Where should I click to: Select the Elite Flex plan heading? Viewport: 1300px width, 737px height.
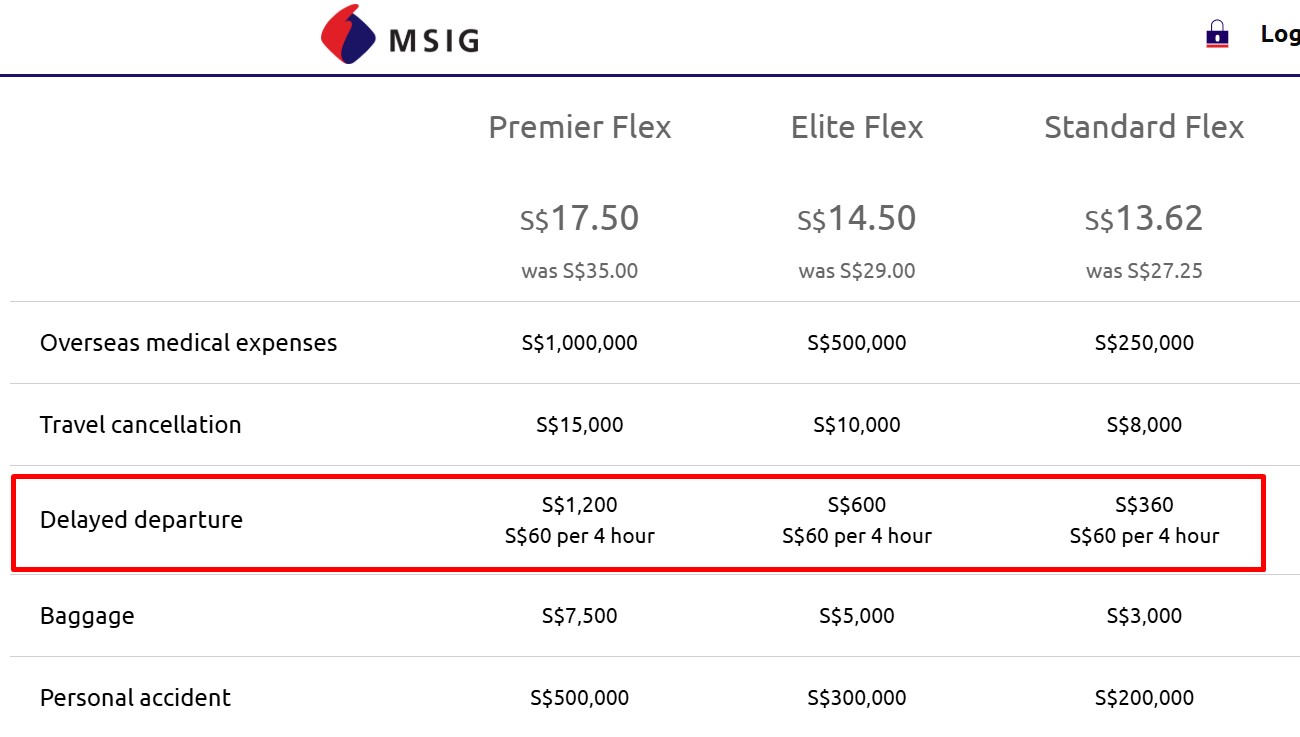(x=857, y=127)
